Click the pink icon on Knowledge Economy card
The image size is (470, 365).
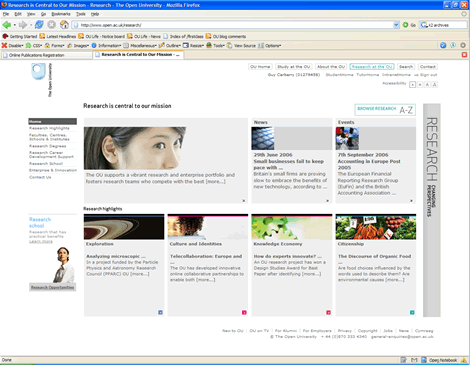click(x=328, y=312)
